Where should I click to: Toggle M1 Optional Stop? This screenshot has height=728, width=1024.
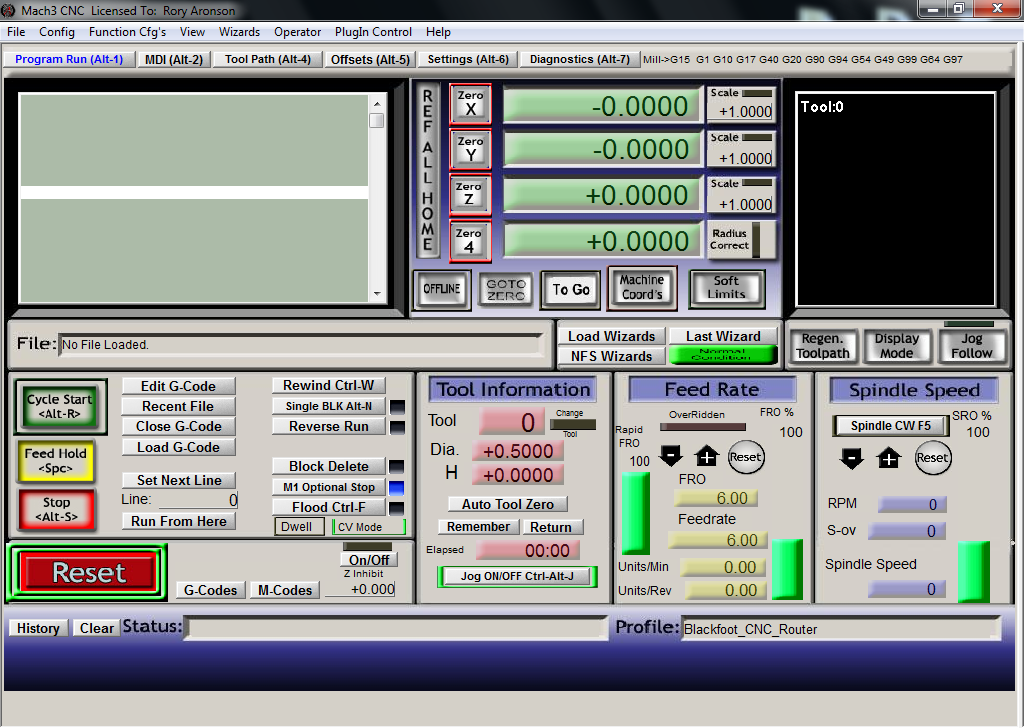[328, 487]
